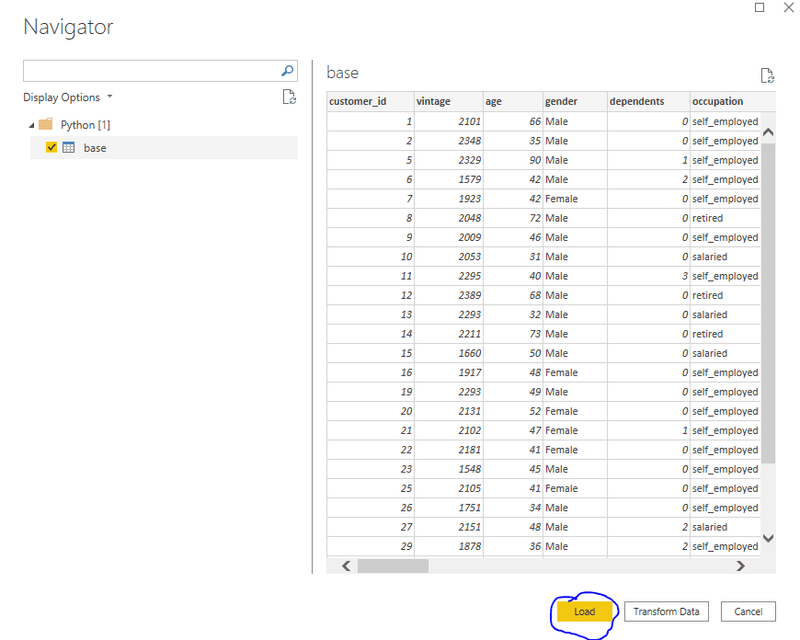Click the refresh preview icon above table
This screenshot has width=800, height=640.
(x=767, y=76)
